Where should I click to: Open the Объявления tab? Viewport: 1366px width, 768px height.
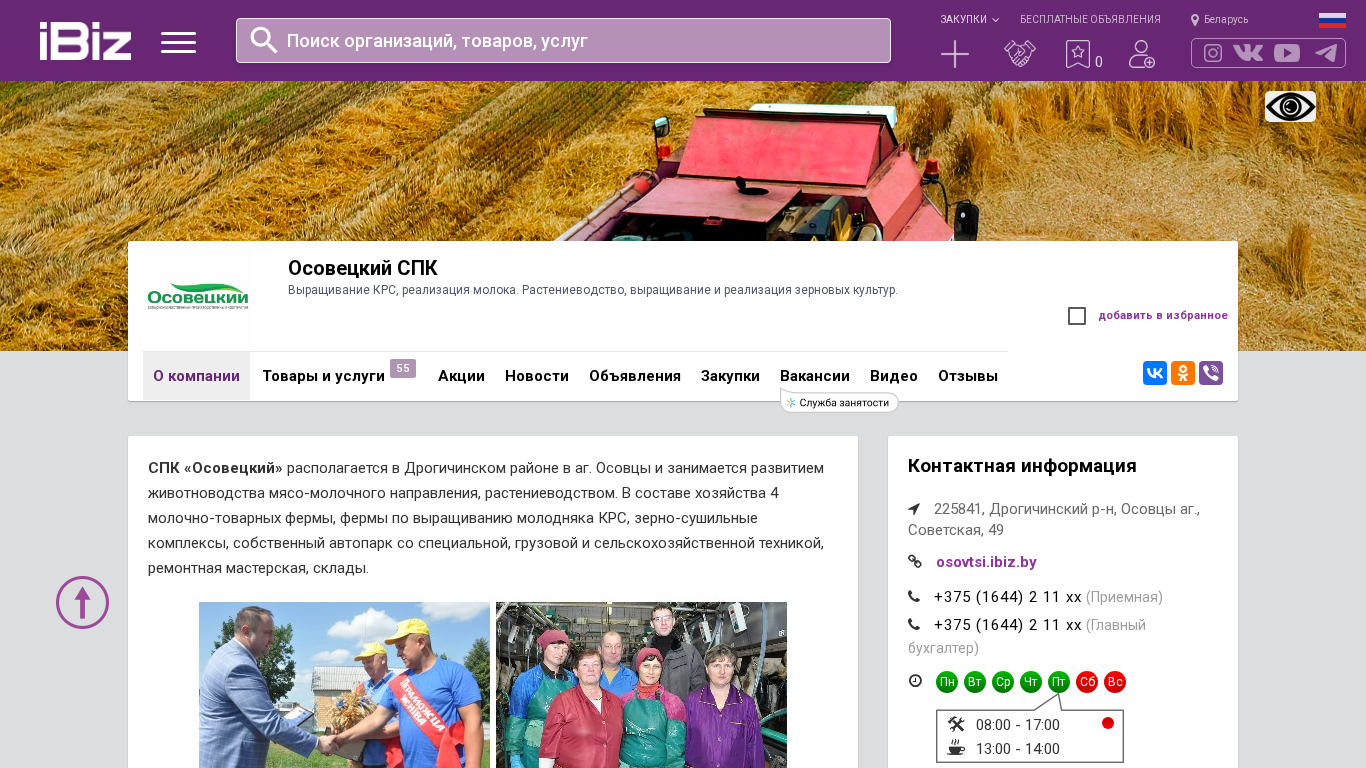click(x=635, y=376)
